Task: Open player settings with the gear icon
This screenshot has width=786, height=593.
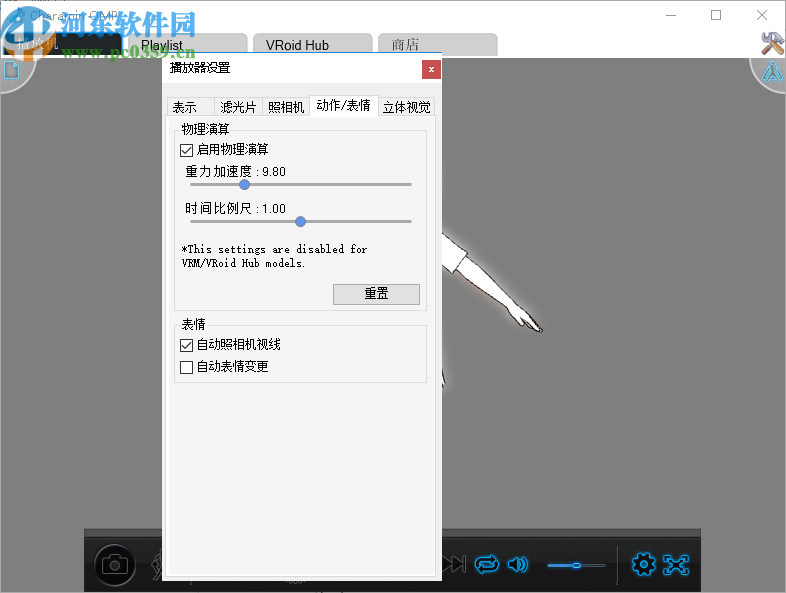Action: click(x=643, y=564)
